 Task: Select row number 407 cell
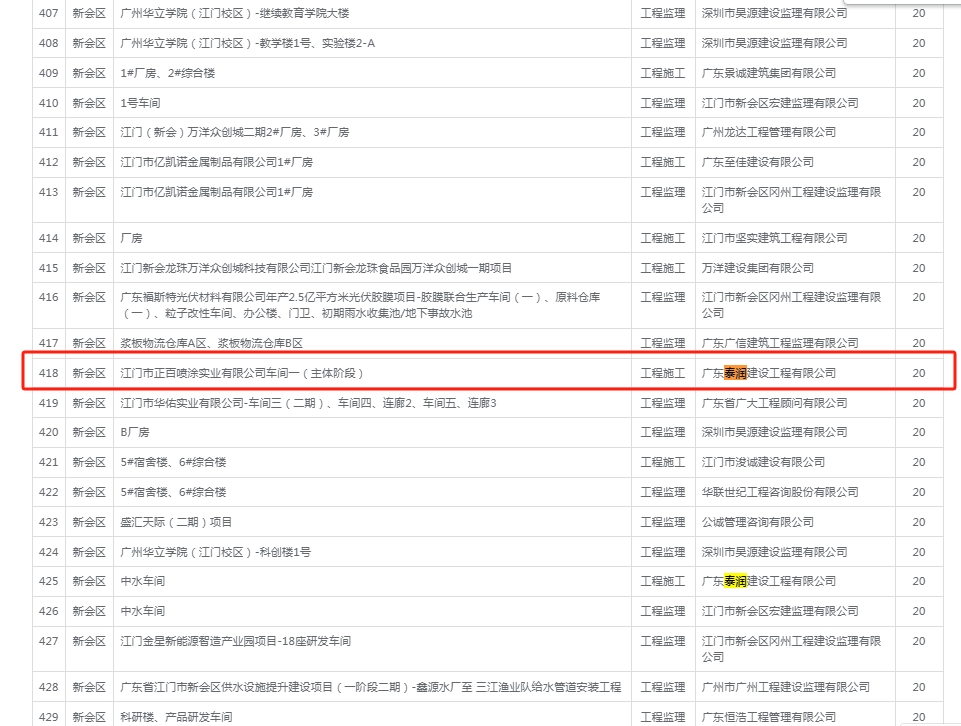(48, 13)
